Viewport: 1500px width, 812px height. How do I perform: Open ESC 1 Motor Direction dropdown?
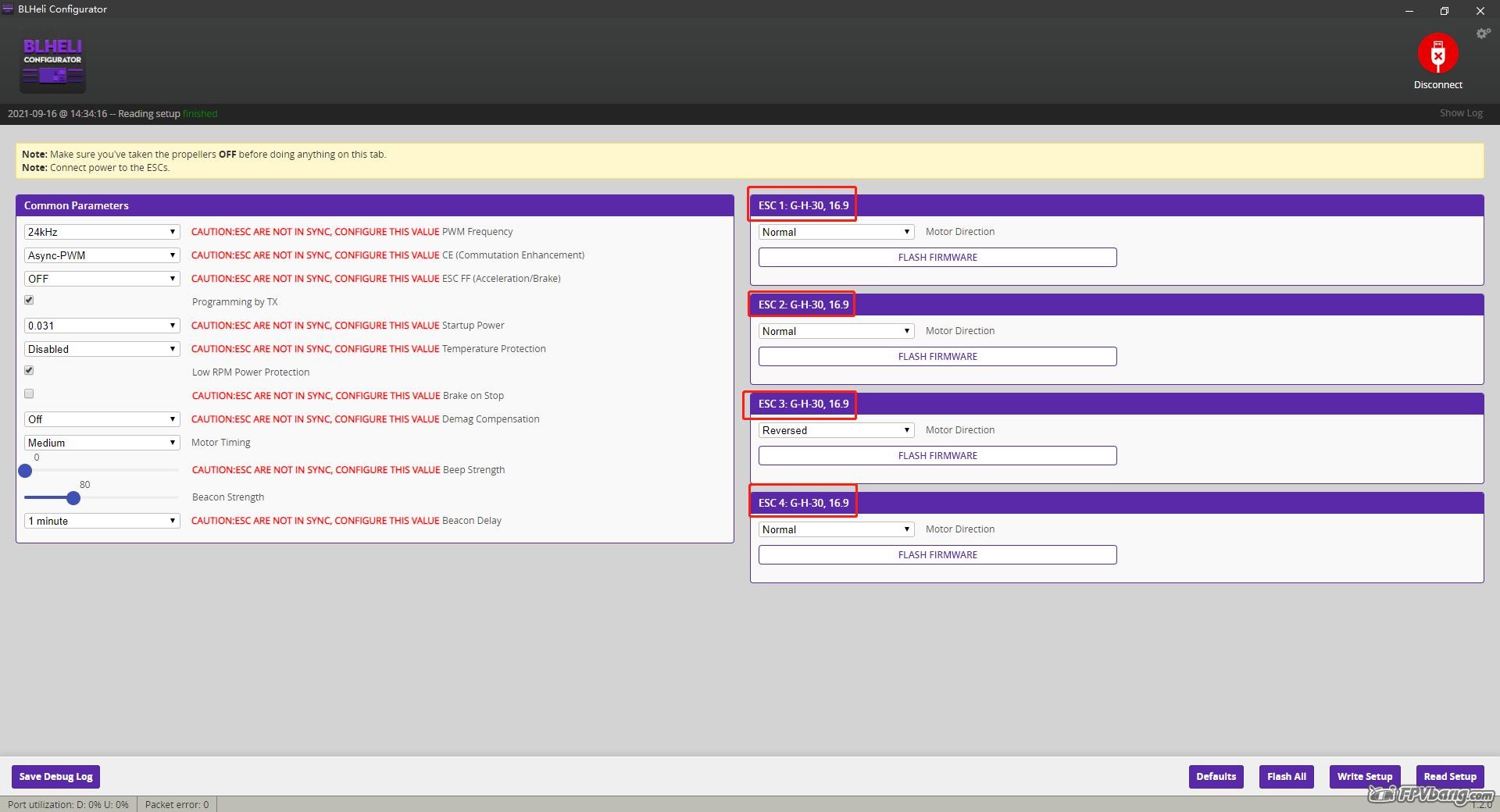click(x=836, y=232)
